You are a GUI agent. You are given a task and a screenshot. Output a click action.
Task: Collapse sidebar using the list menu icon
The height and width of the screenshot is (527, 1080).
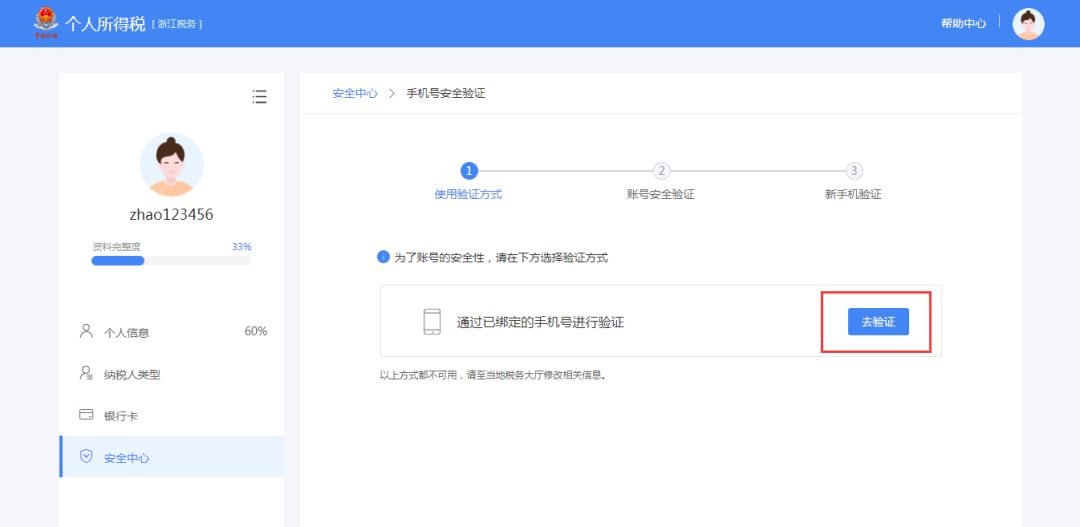point(259,97)
